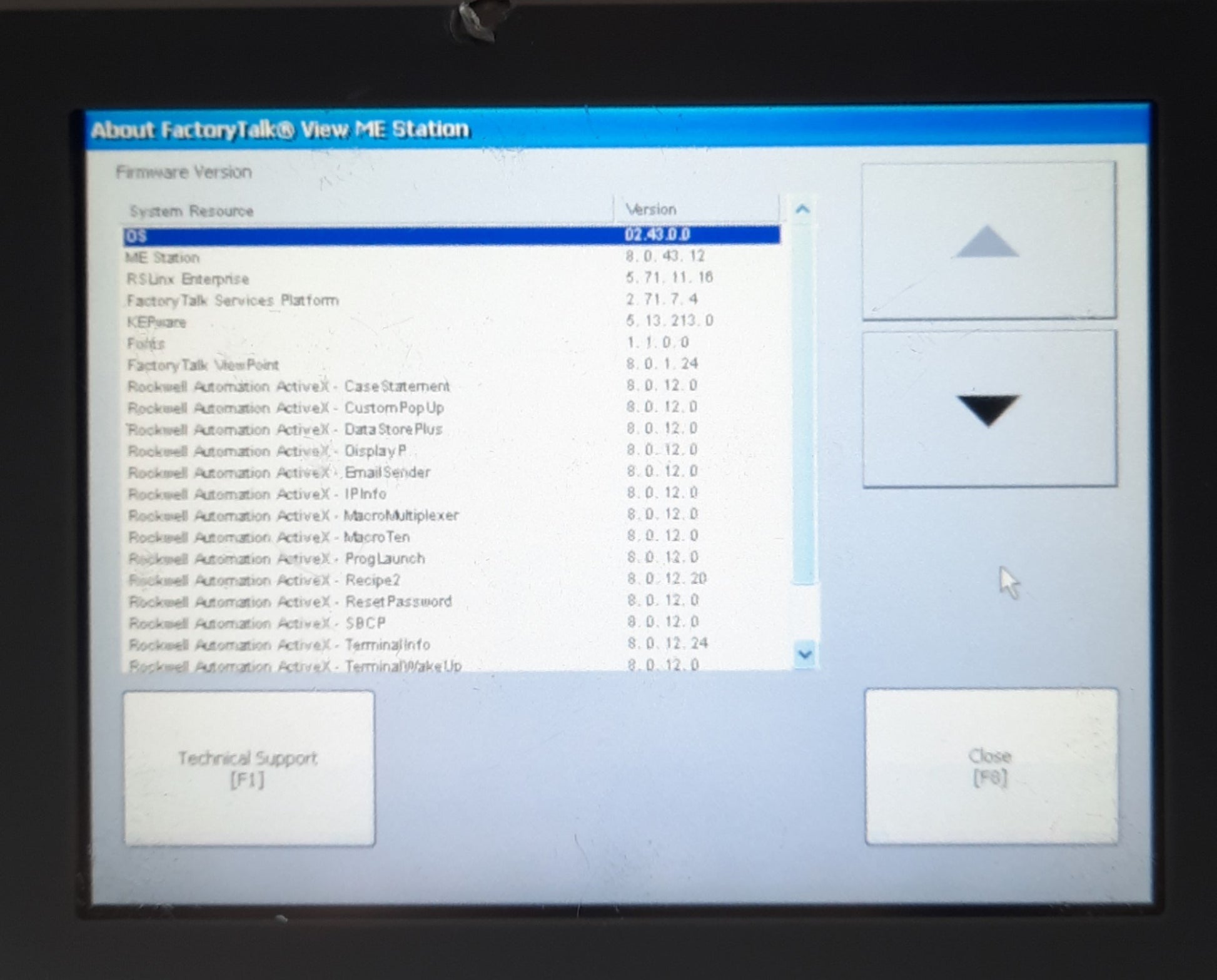Select the FactoryTalk Services Platform row
The width and height of the screenshot is (1217, 980).
(x=452, y=300)
